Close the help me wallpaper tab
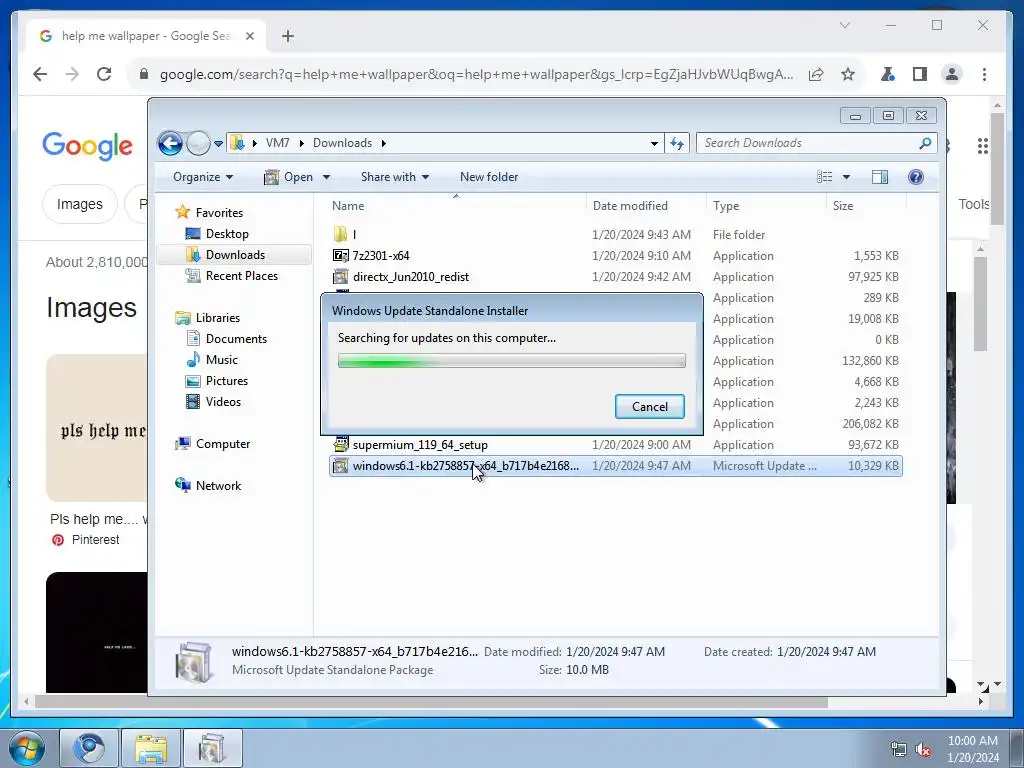1024x768 pixels. pyautogui.click(x=249, y=36)
